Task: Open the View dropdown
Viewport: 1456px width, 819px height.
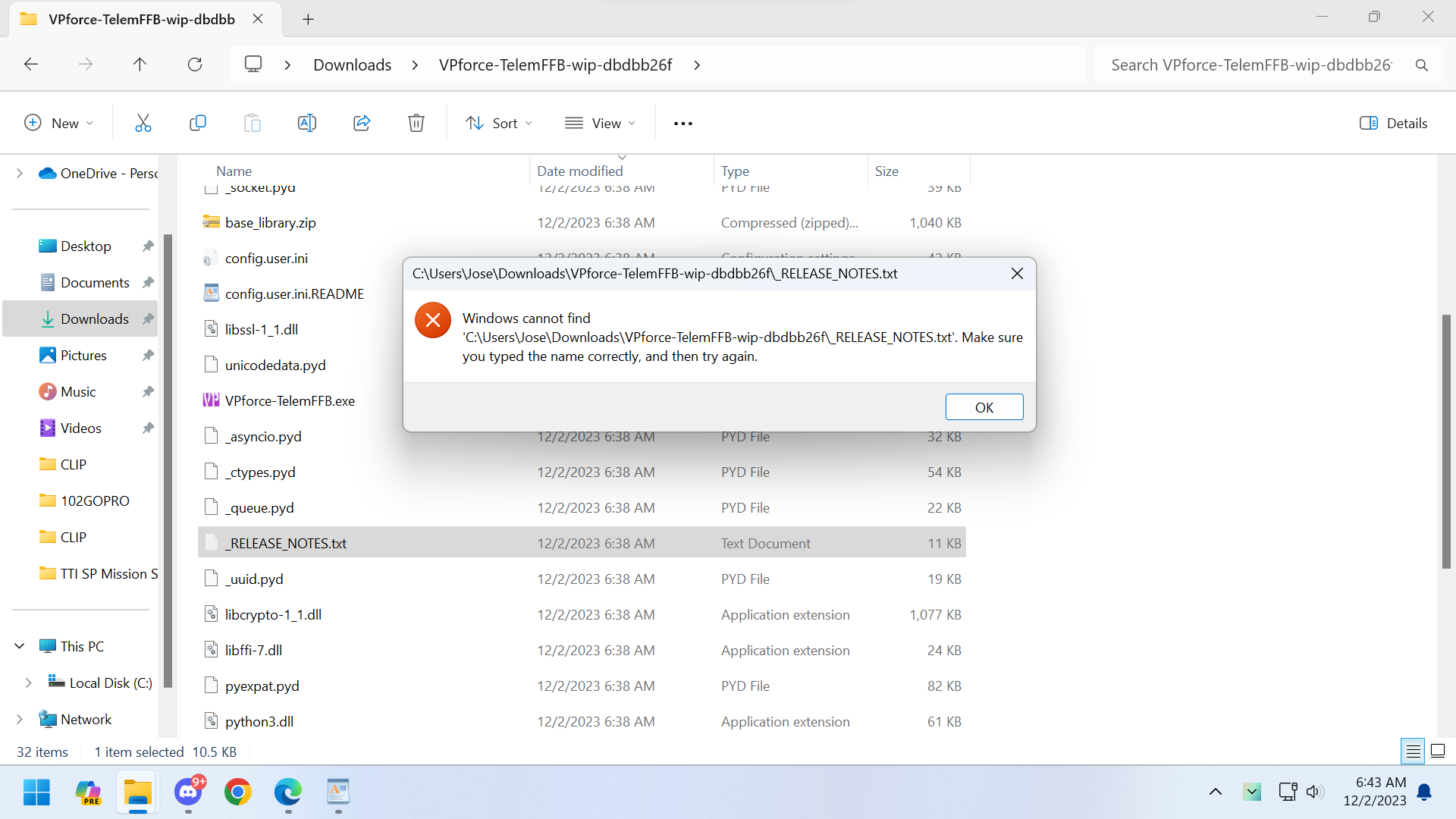Action: click(x=600, y=123)
